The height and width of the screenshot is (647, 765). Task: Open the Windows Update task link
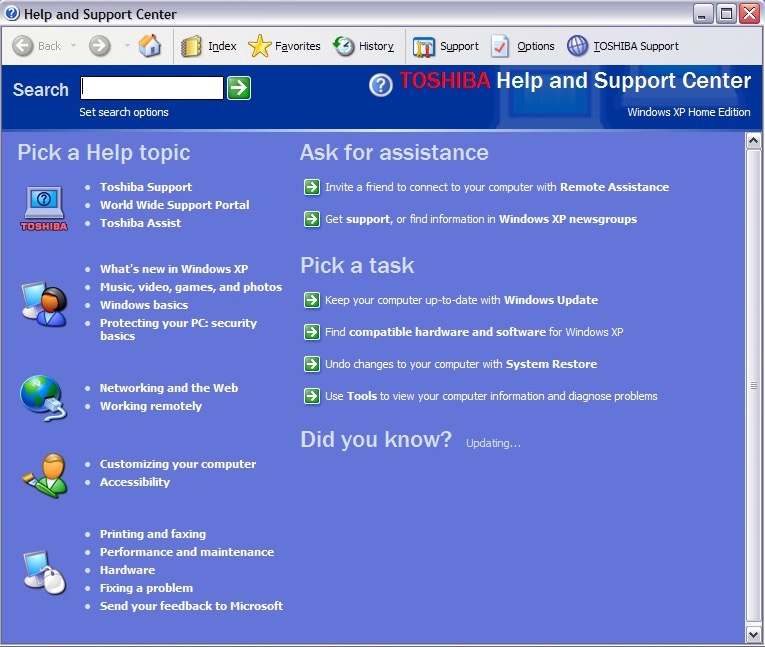[551, 300]
